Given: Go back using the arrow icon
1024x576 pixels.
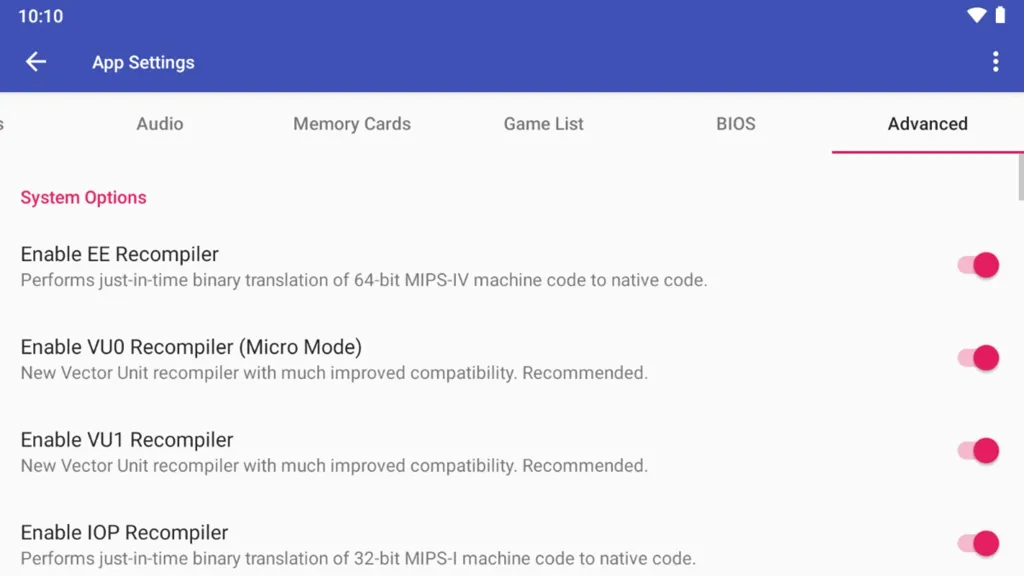Looking at the screenshot, I should tap(36, 62).
